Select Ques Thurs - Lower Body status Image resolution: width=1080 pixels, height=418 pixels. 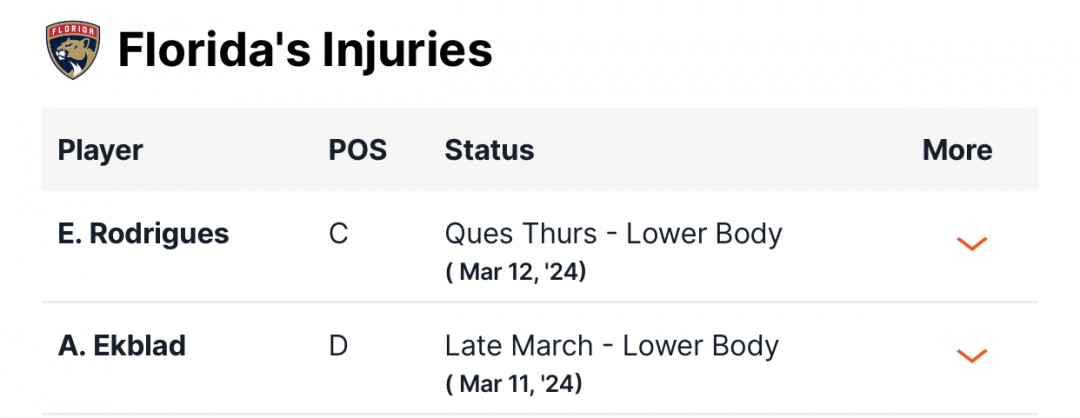(614, 235)
